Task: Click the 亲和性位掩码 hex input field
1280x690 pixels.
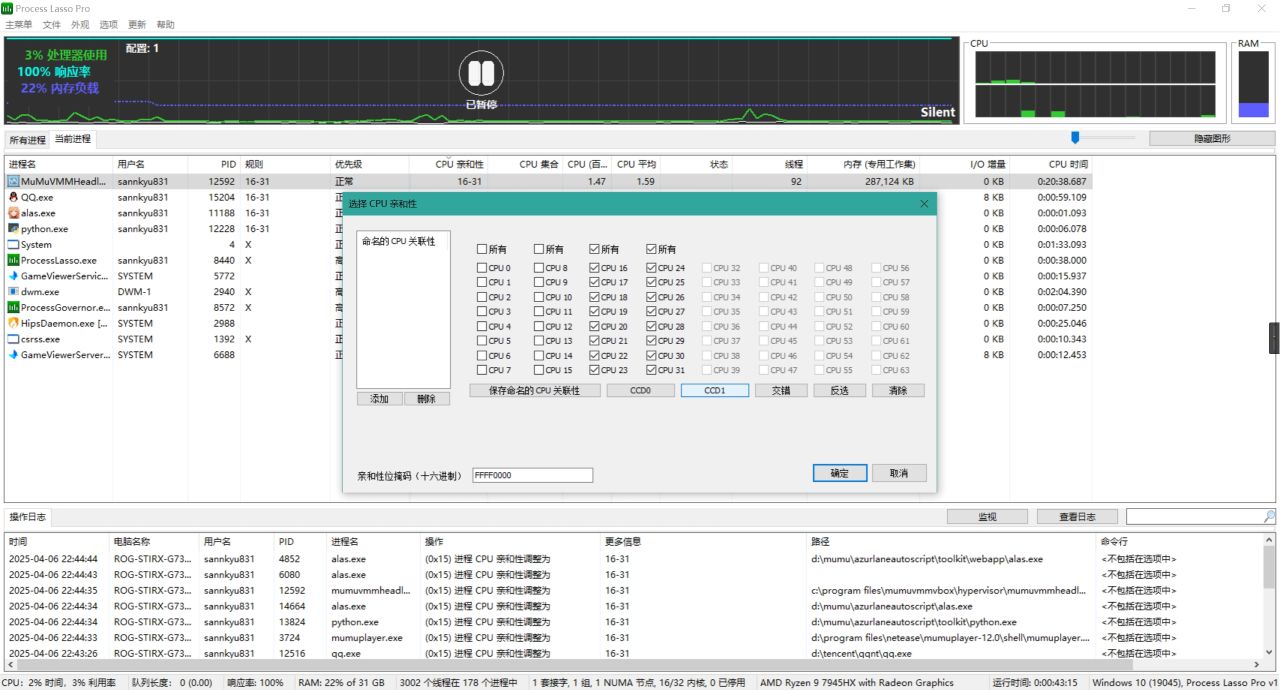Action: [532, 475]
